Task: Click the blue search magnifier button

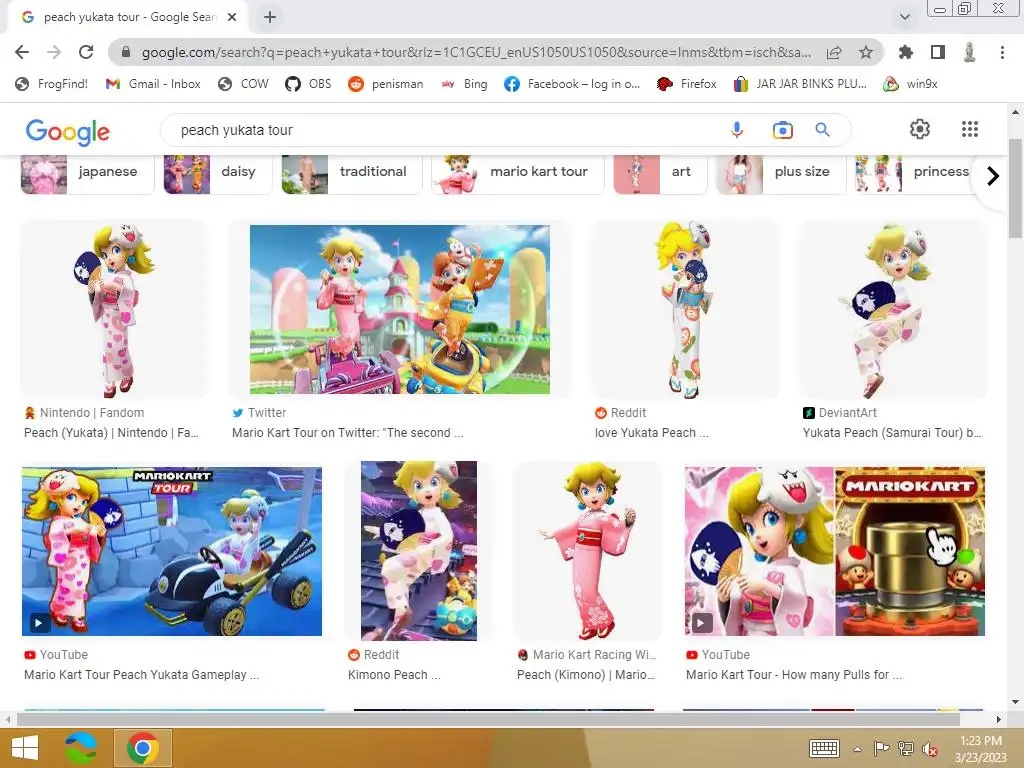Action: coord(823,130)
